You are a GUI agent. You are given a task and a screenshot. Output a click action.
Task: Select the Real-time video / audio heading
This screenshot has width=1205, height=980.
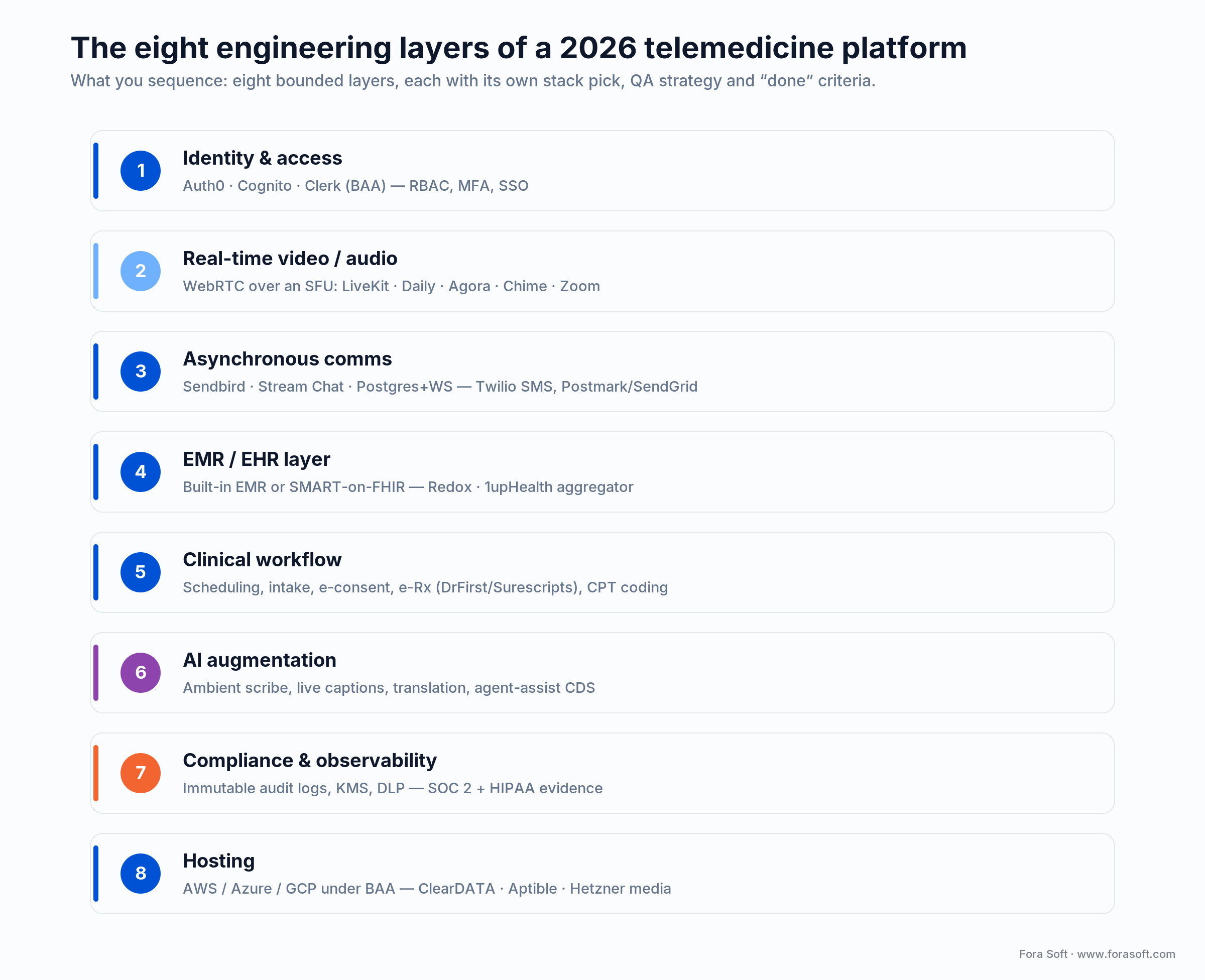click(x=290, y=259)
